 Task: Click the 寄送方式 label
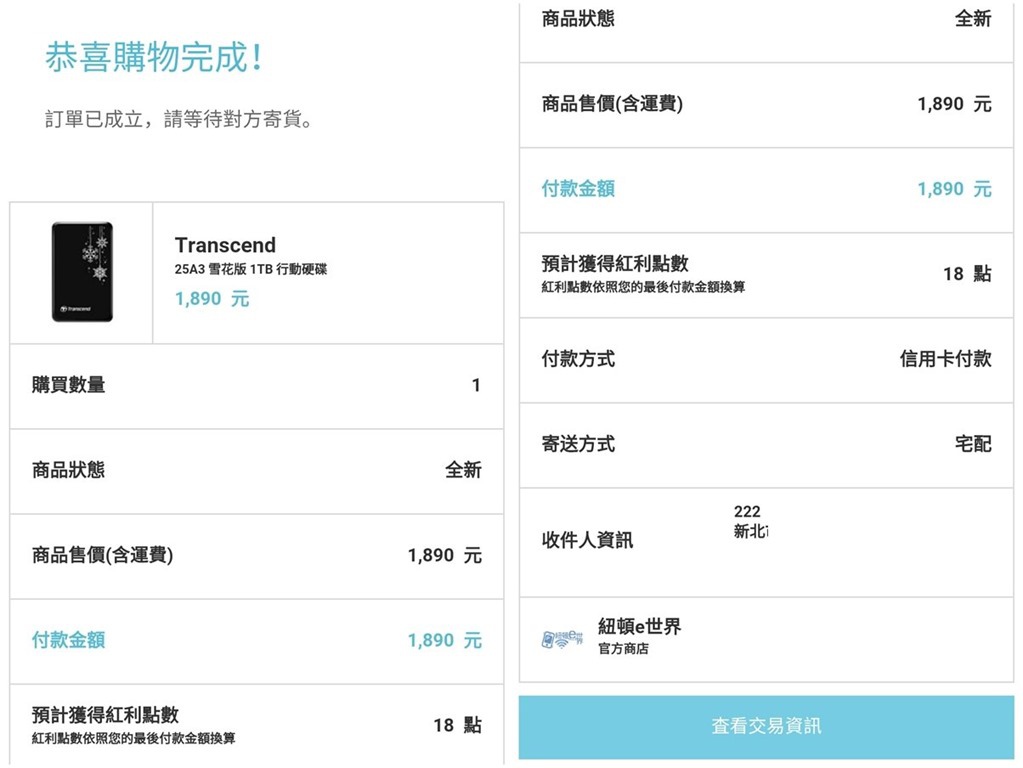click(578, 444)
